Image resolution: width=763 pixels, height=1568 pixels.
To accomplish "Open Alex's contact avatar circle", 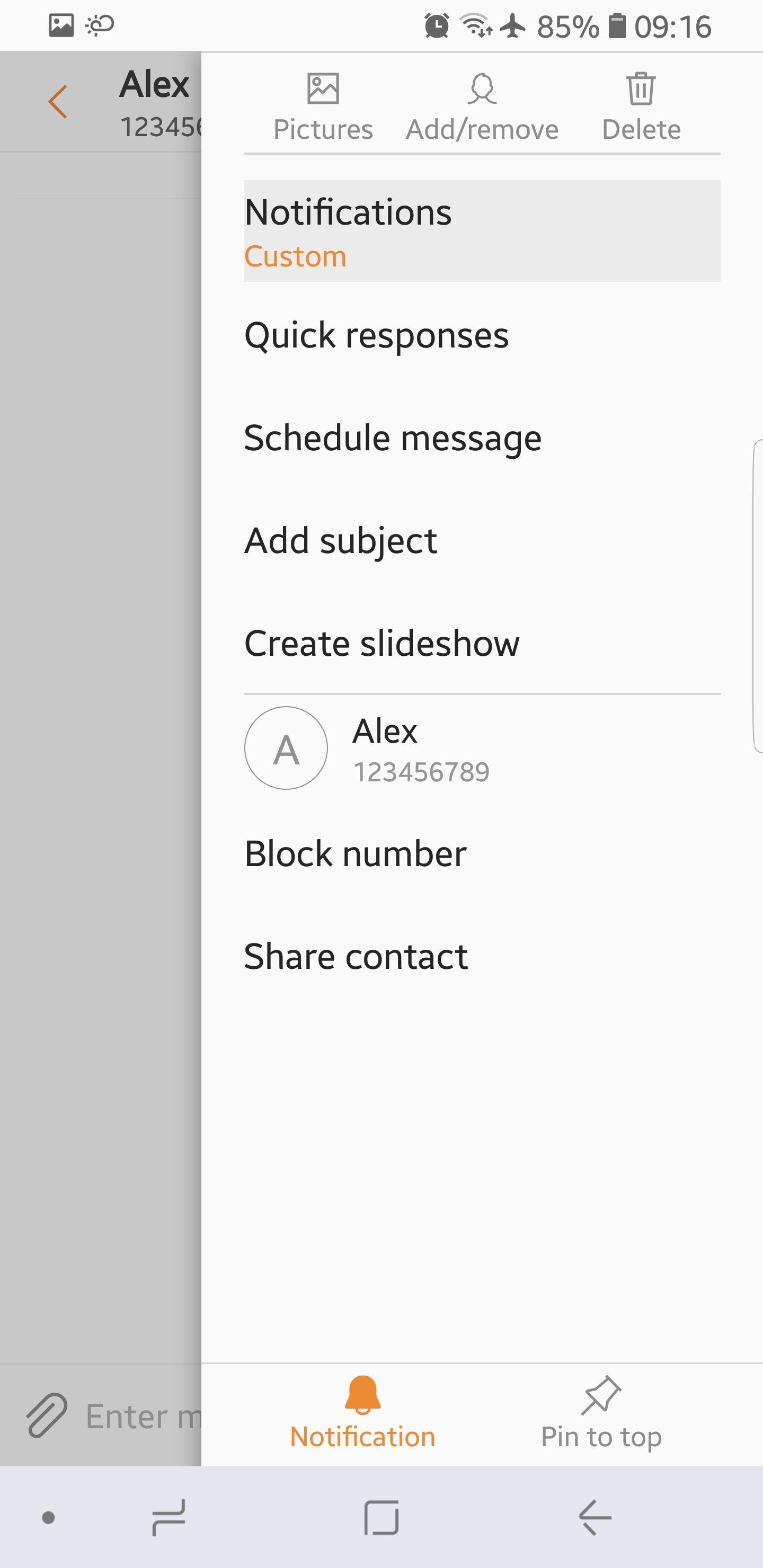I will coord(286,747).
